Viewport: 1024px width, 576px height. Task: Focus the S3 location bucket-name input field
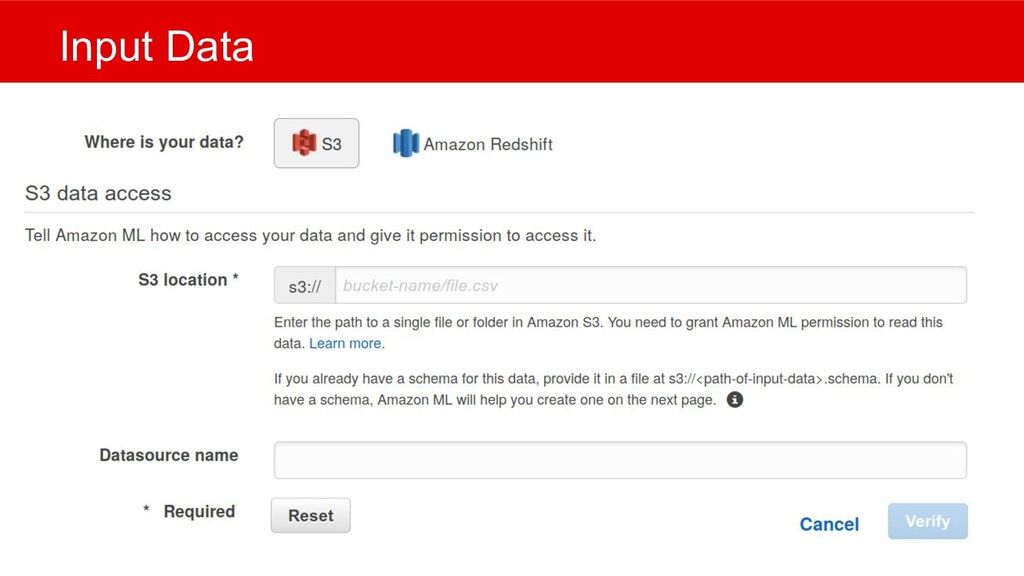tap(650, 285)
